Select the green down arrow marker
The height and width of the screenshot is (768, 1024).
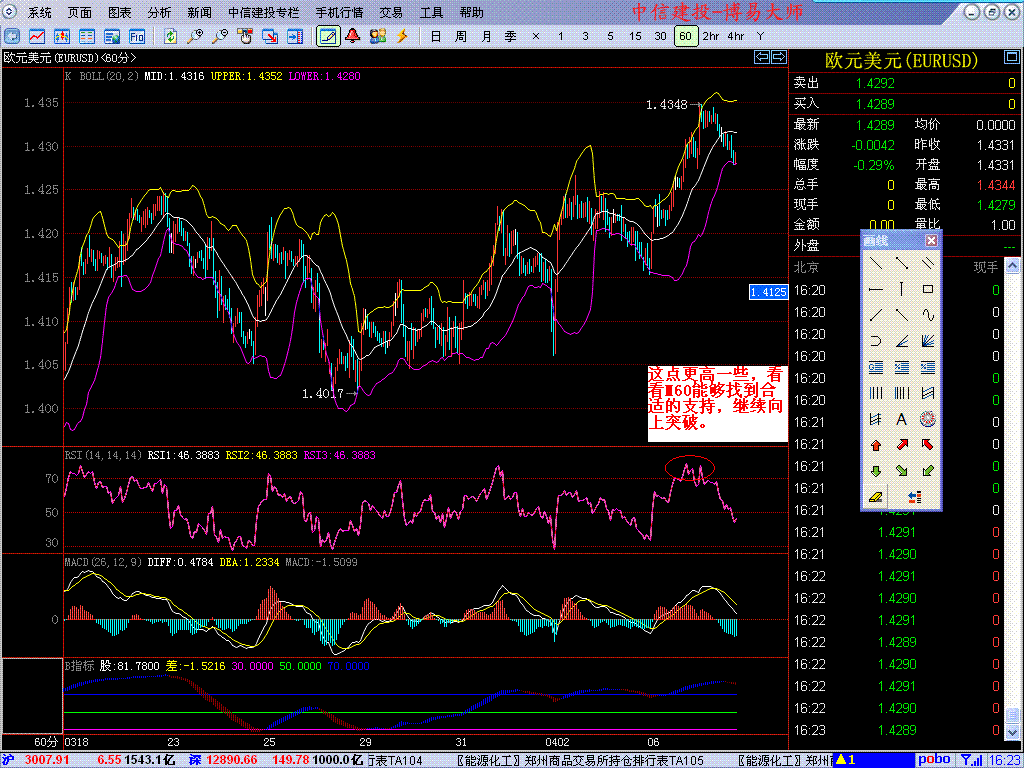coord(876,471)
